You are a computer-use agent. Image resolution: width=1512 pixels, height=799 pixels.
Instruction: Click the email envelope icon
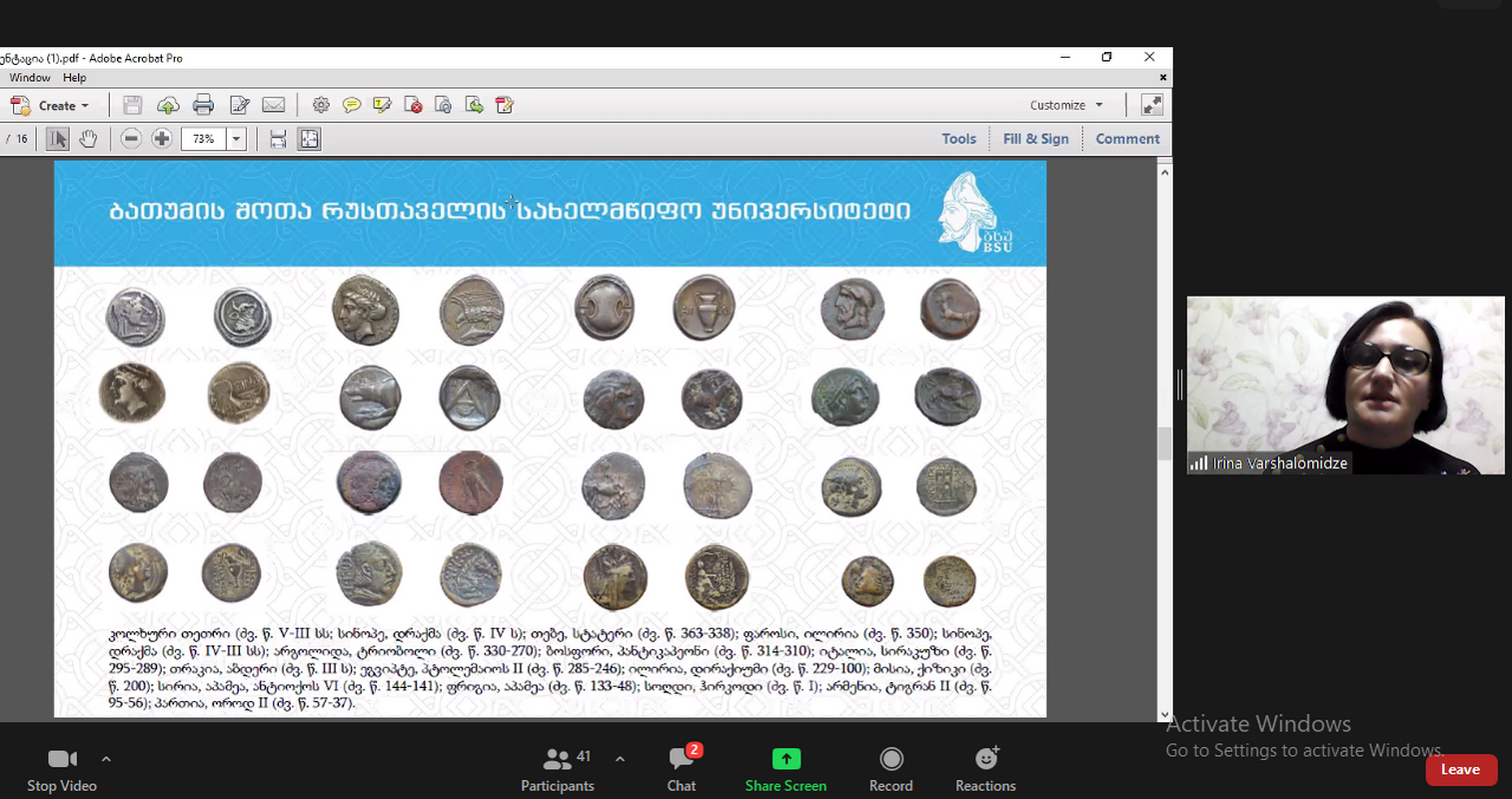coord(273,105)
